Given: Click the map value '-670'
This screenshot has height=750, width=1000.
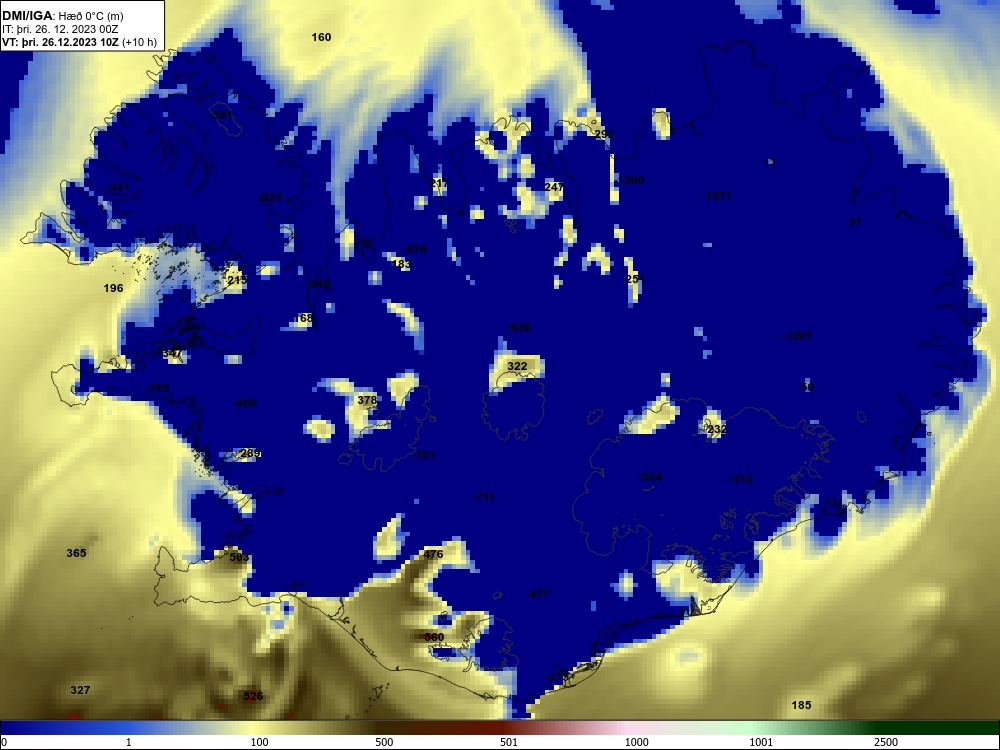Looking at the screenshot, I should (415, 249).
